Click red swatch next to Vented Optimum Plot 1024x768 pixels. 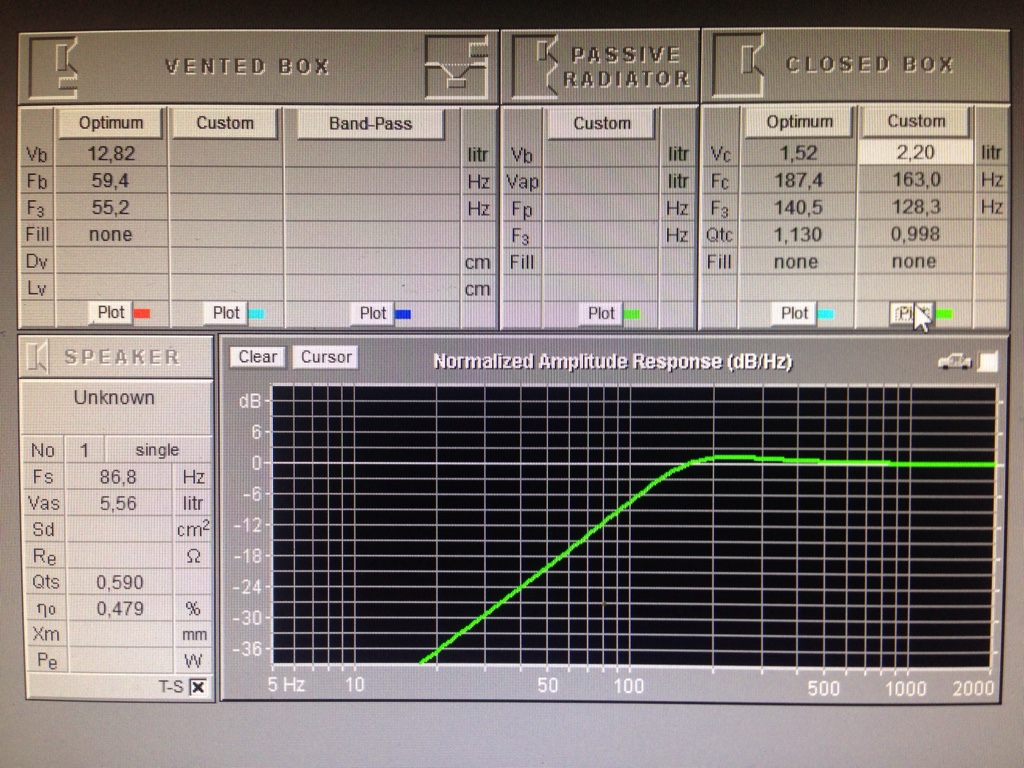(142, 313)
